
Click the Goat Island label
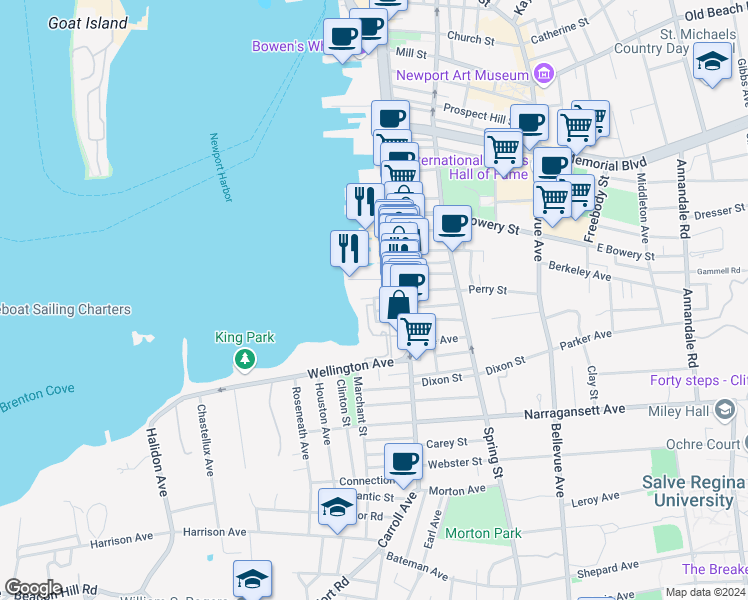click(87, 23)
